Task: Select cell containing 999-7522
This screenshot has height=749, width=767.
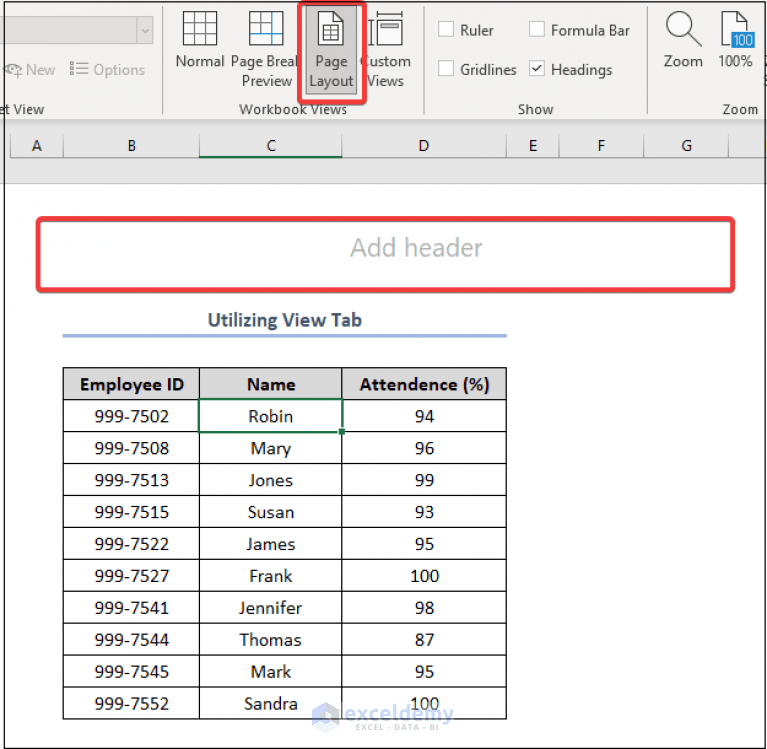Action: coord(131,544)
